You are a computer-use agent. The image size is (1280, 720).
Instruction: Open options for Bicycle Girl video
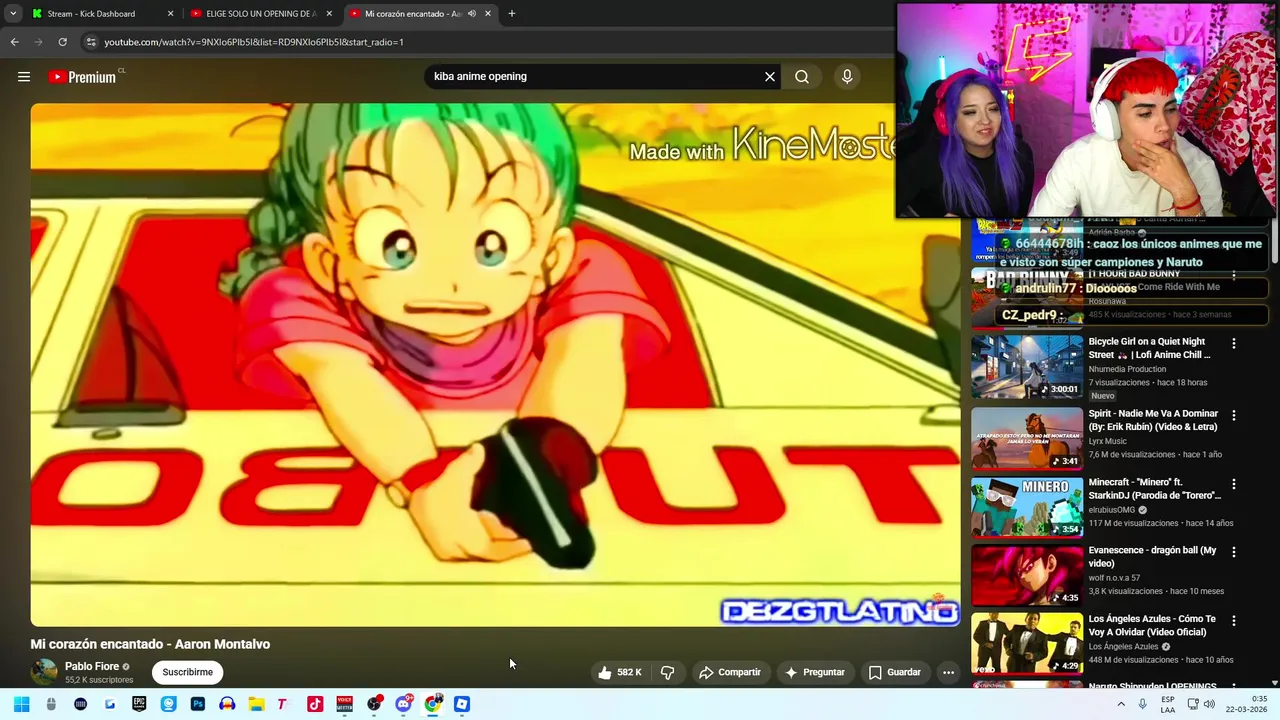(x=1234, y=343)
